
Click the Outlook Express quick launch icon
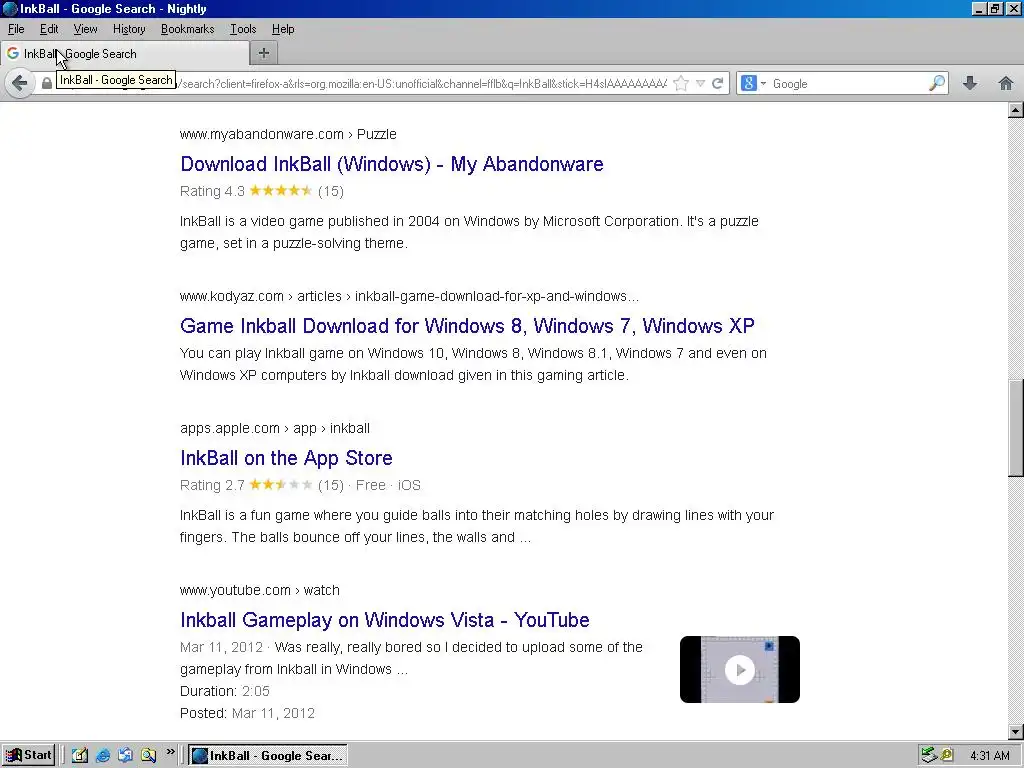[x=125, y=756]
